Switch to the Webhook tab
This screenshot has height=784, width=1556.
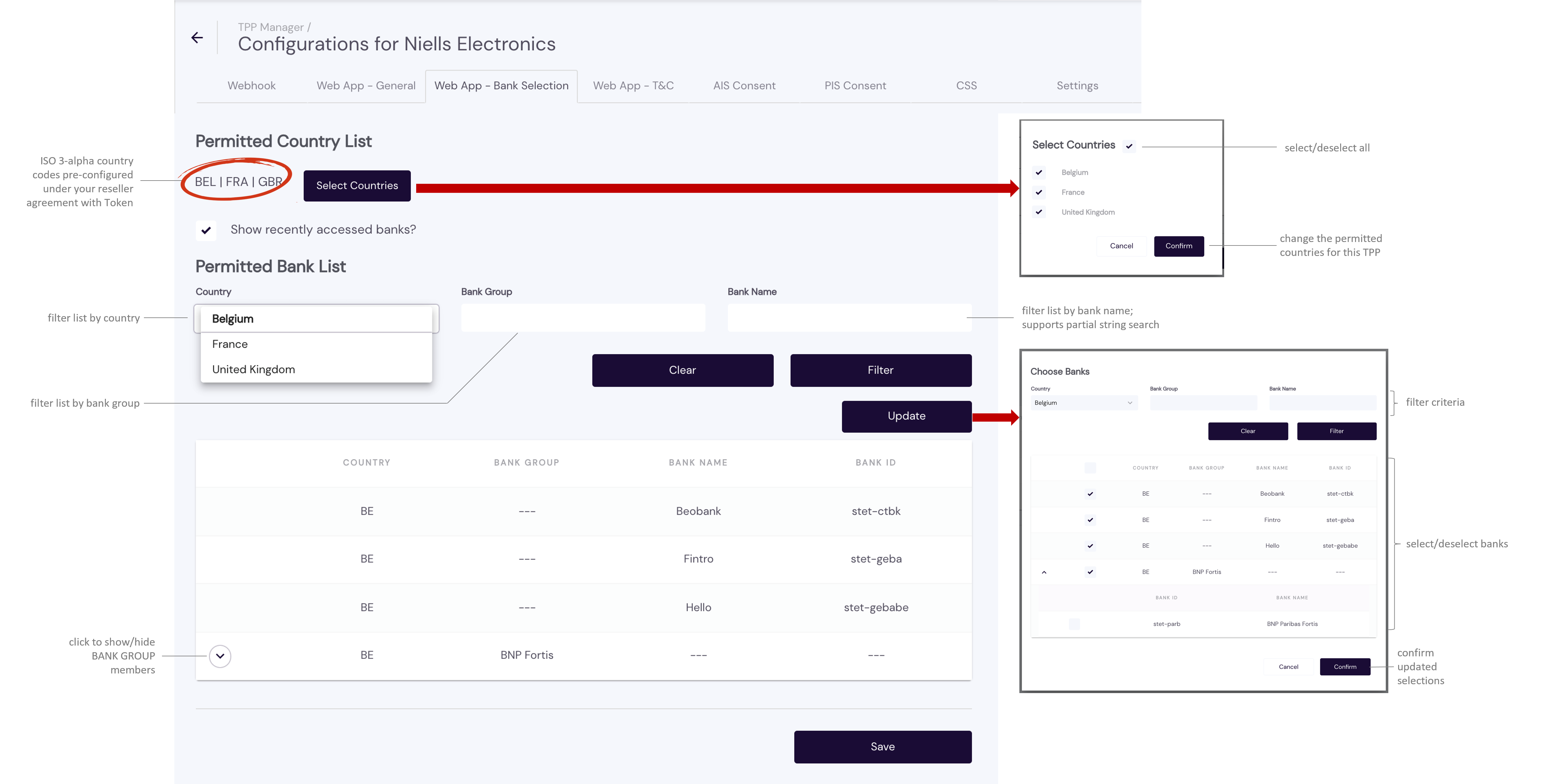click(251, 86)
